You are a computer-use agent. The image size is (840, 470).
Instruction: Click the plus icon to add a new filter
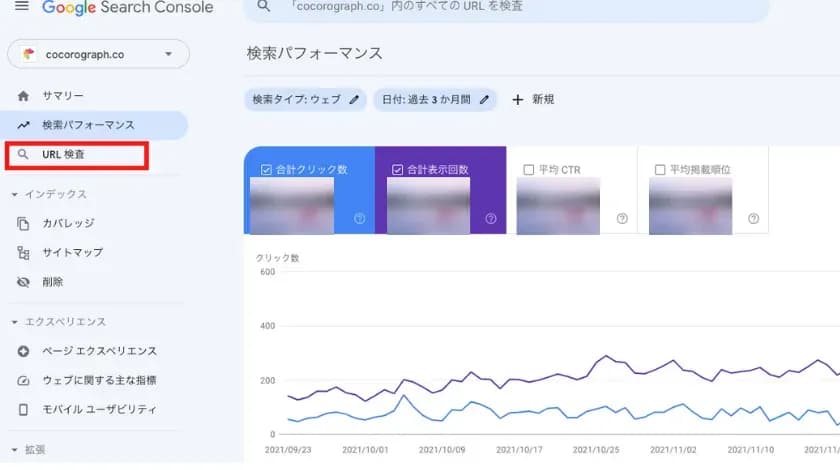517,99
